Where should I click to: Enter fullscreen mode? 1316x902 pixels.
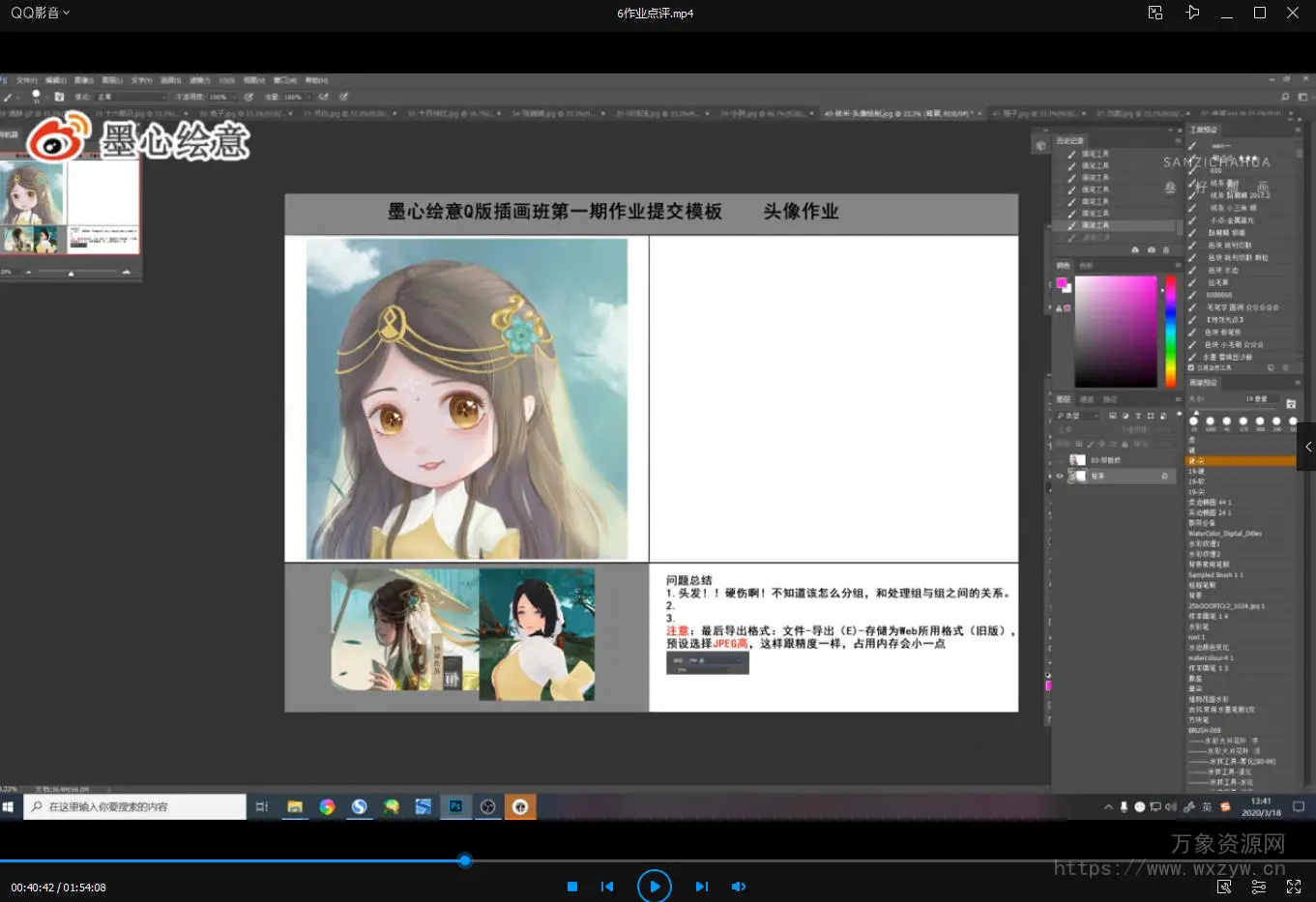point(1294,887)
